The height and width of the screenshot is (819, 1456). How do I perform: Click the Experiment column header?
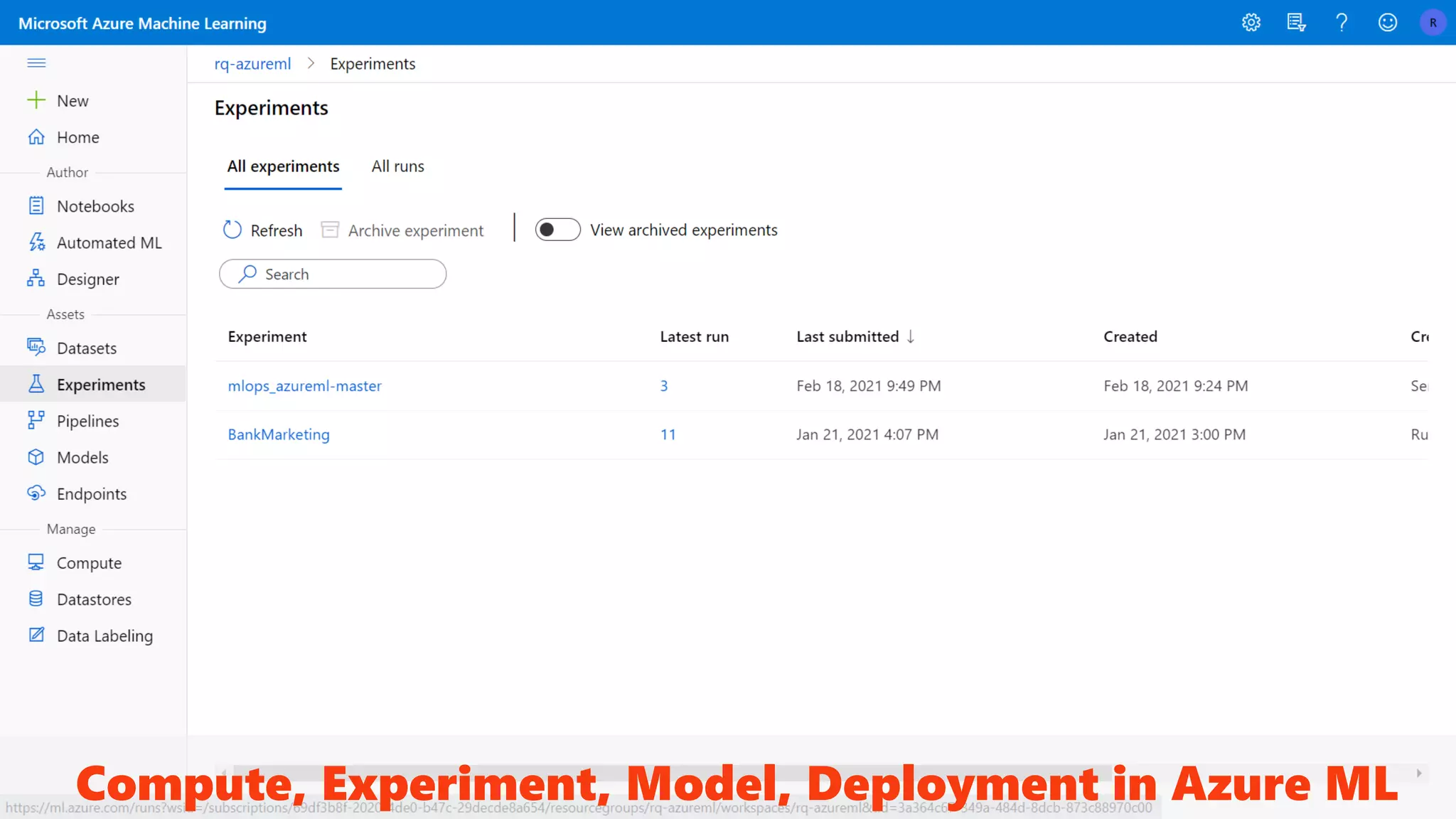267,336
